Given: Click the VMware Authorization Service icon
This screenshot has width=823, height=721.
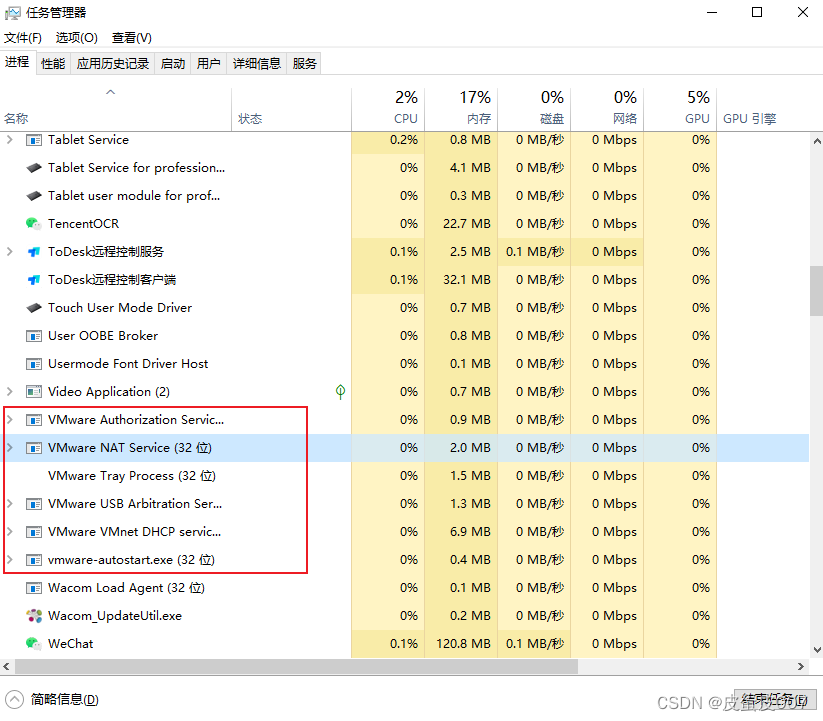Looking at the screenshot, I should tap(34, 420).
